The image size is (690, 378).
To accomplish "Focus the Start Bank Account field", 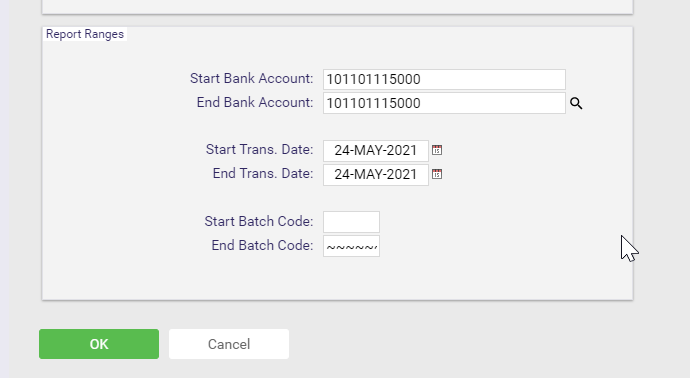I will pos(444,79).
